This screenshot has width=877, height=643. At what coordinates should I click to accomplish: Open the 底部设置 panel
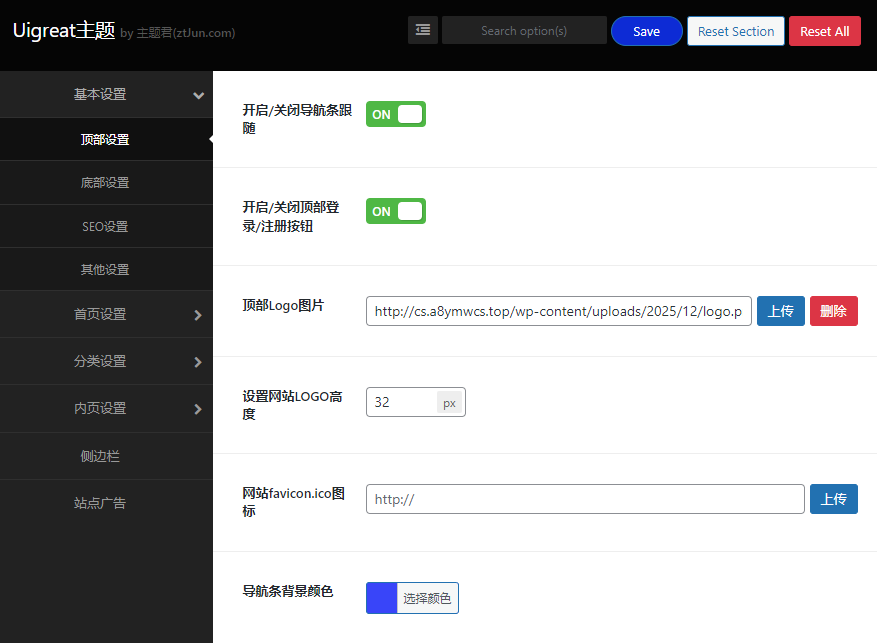click(106, 182)
